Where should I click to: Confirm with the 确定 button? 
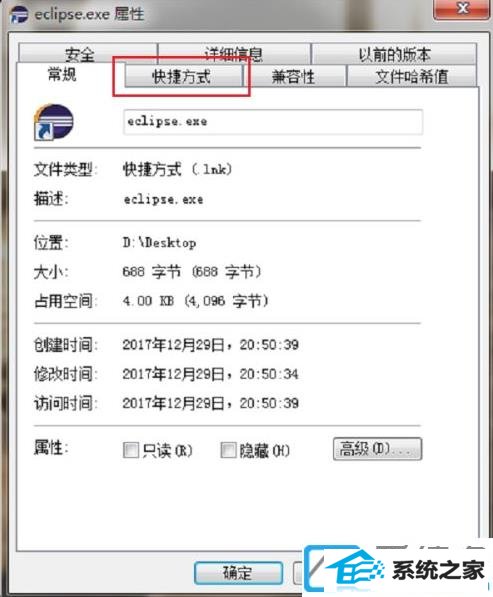coord(238,573)
